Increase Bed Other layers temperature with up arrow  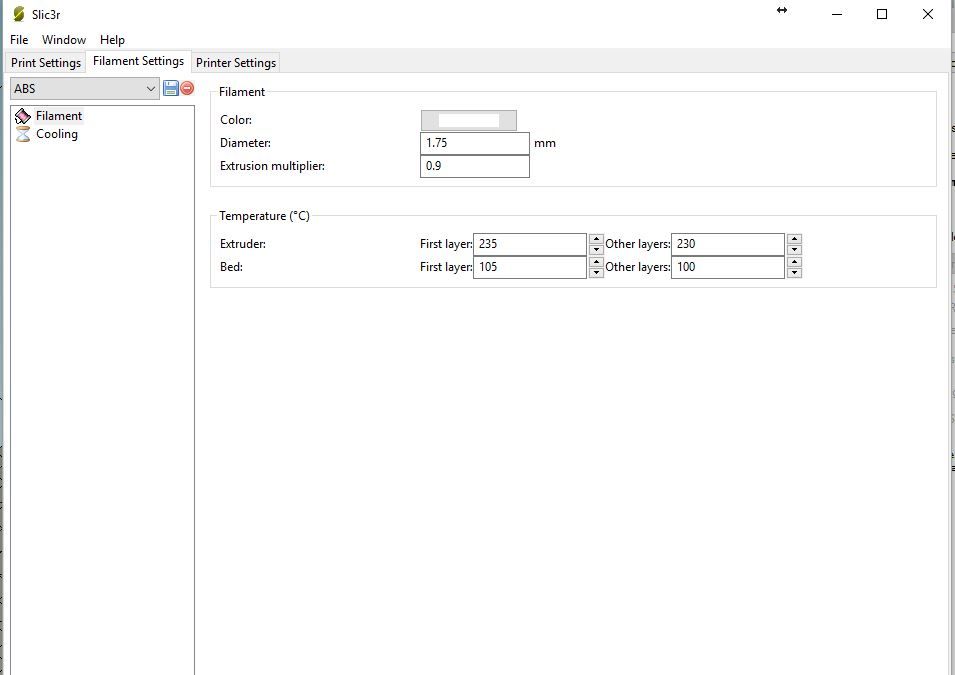click(x=794, y=262)
